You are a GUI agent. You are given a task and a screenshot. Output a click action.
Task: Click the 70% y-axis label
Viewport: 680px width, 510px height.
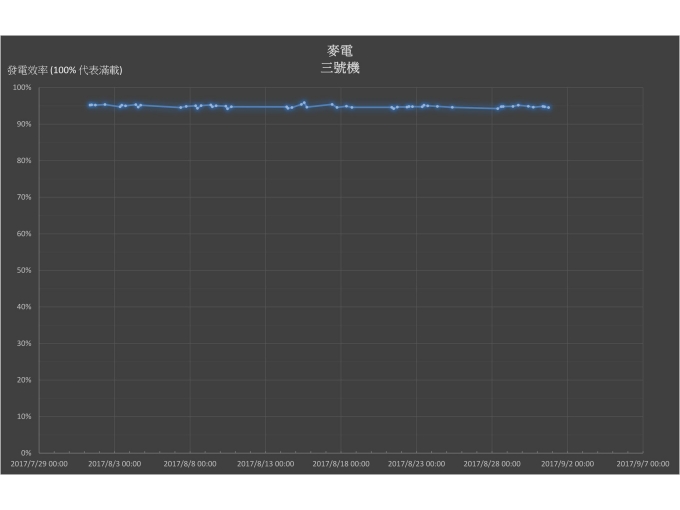point(24,197)
